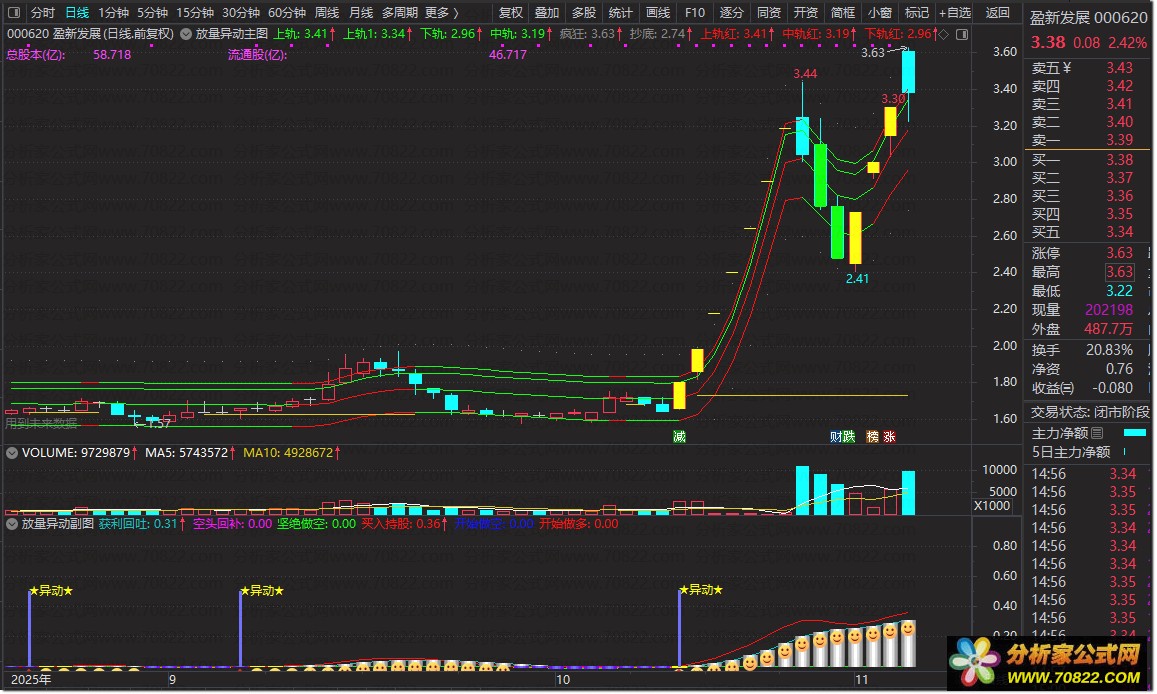Expand 放量异动副图 indicator dropdown
The image size is (1157, 694).
12,524
